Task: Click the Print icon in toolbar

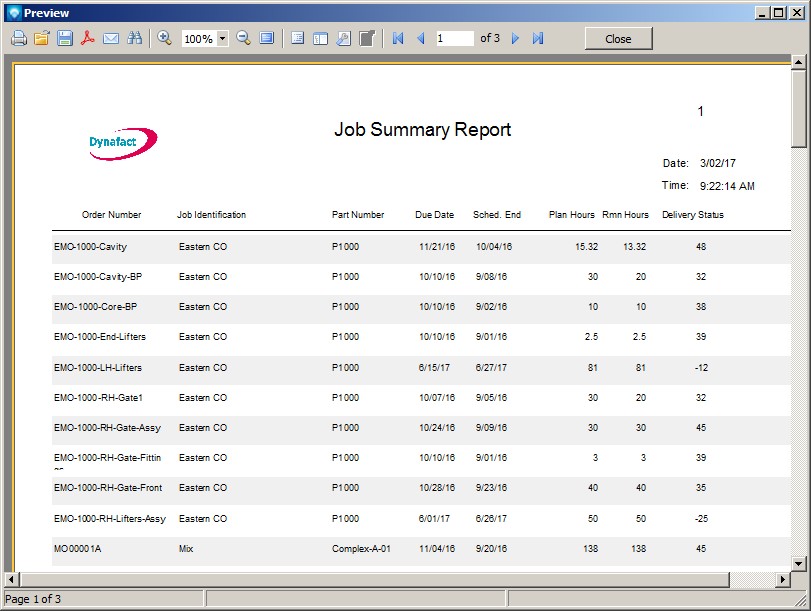Action: (19, 38)
